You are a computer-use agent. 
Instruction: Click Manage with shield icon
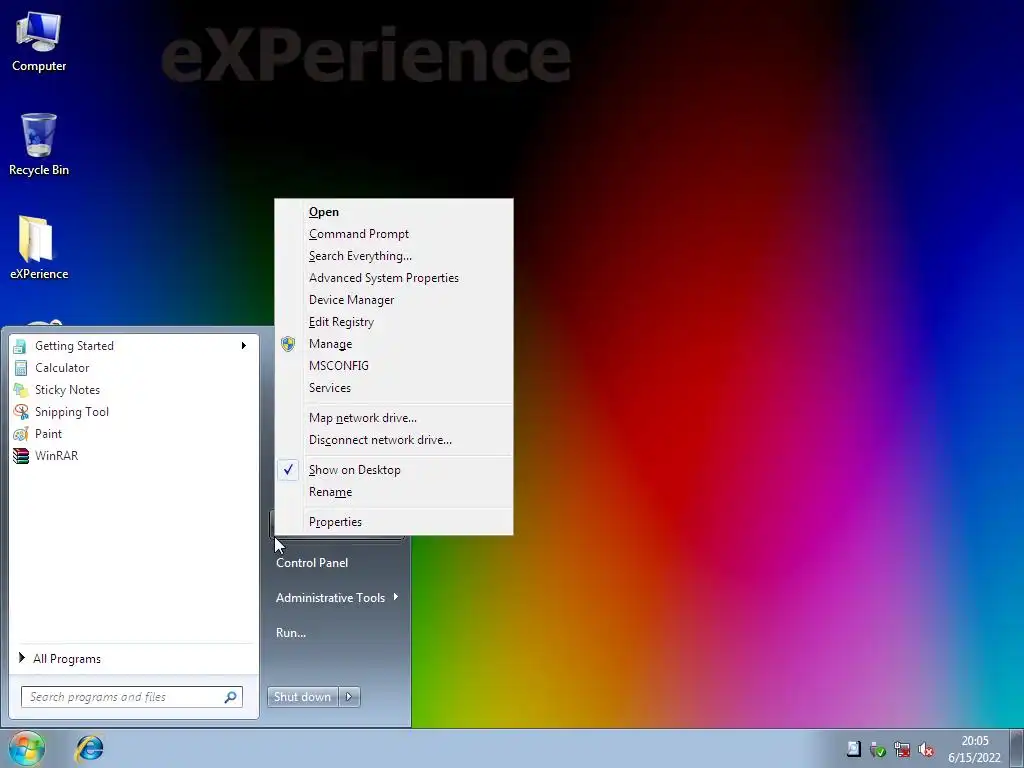(x=394, y=344)
